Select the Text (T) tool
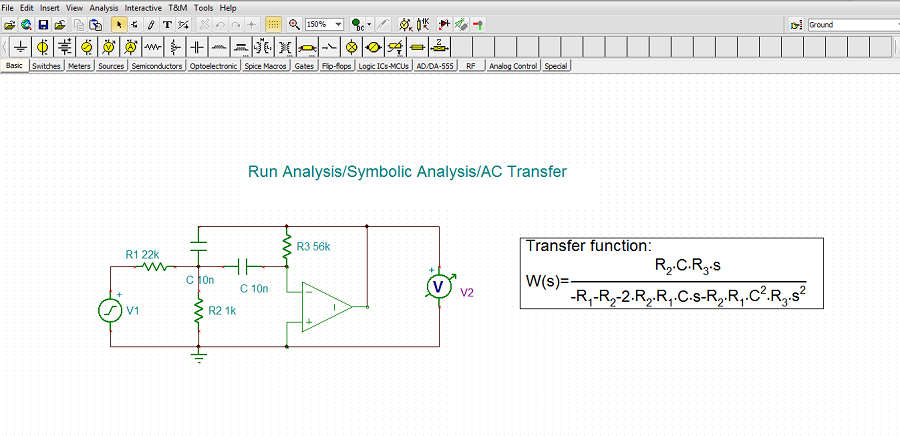This screenshot has width=900, height=436. pos(167,24)
